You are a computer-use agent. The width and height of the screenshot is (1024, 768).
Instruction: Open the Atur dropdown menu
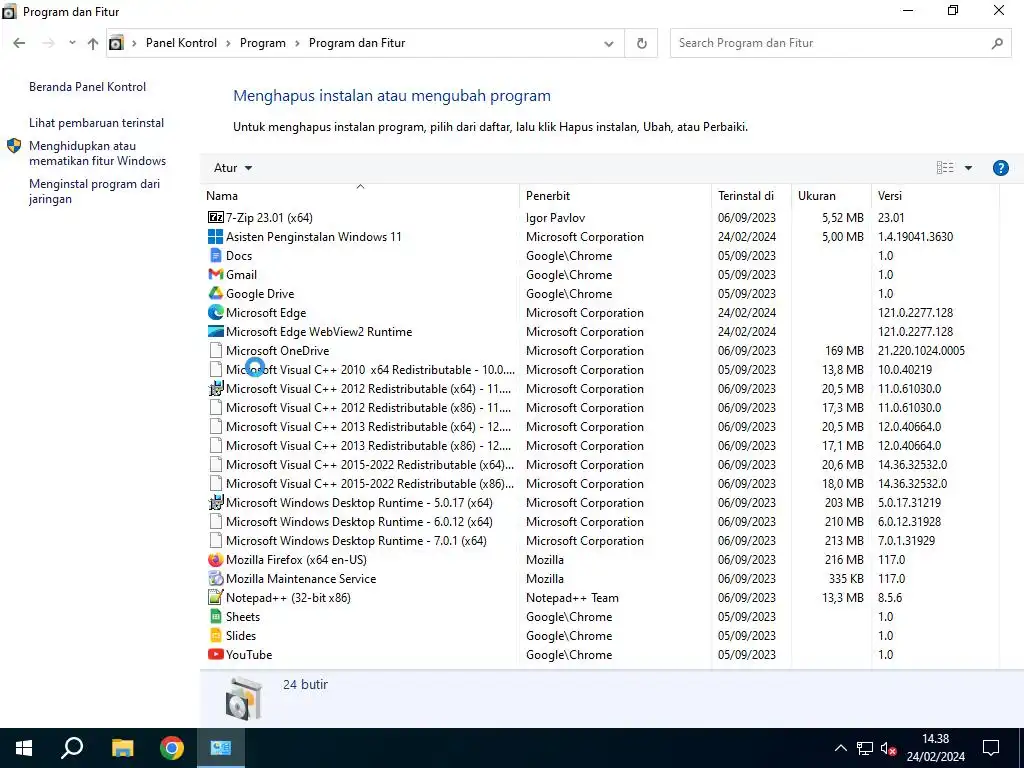[232, 168]
